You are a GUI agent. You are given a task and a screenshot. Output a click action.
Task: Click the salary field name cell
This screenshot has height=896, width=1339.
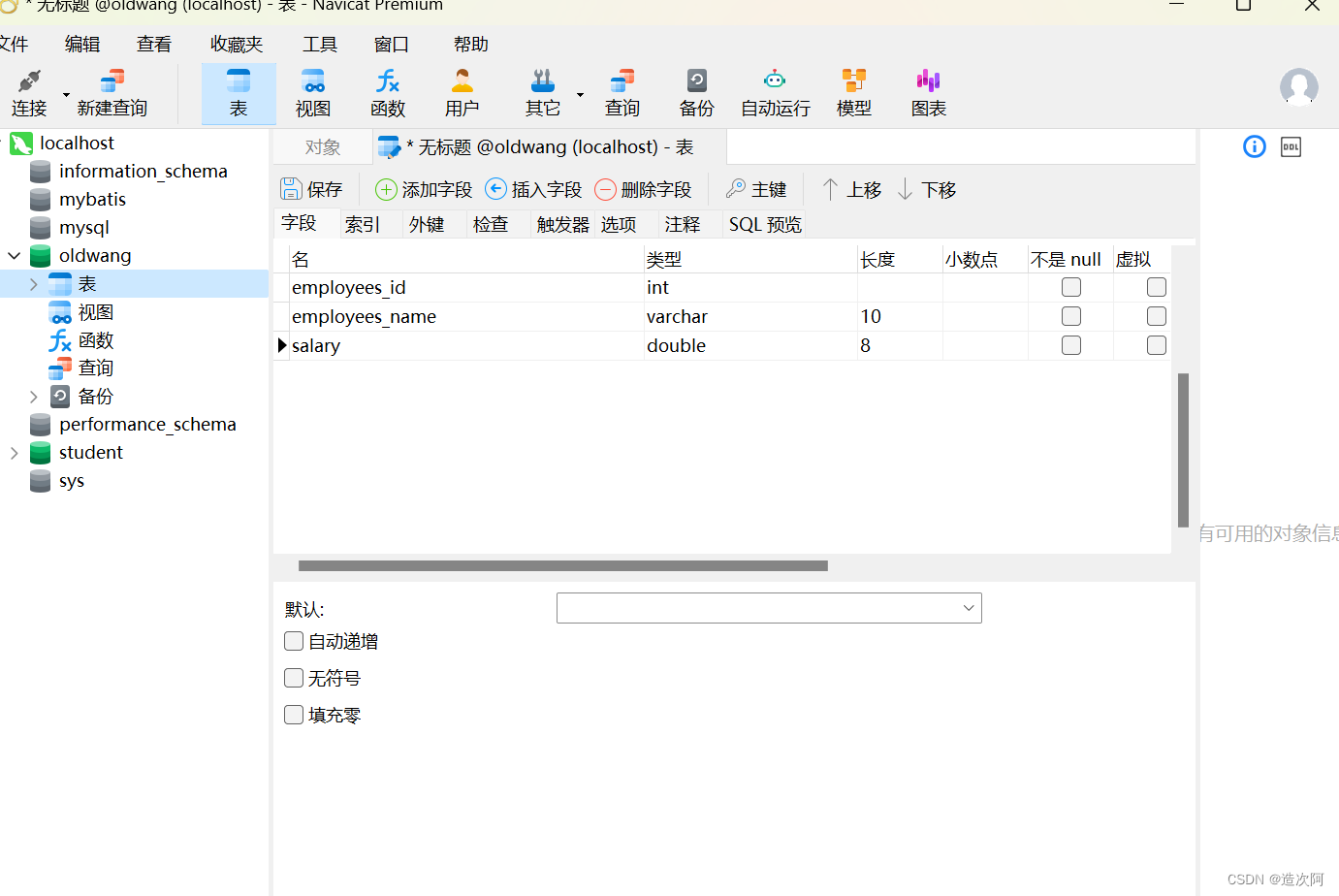(x=466, y=345)
